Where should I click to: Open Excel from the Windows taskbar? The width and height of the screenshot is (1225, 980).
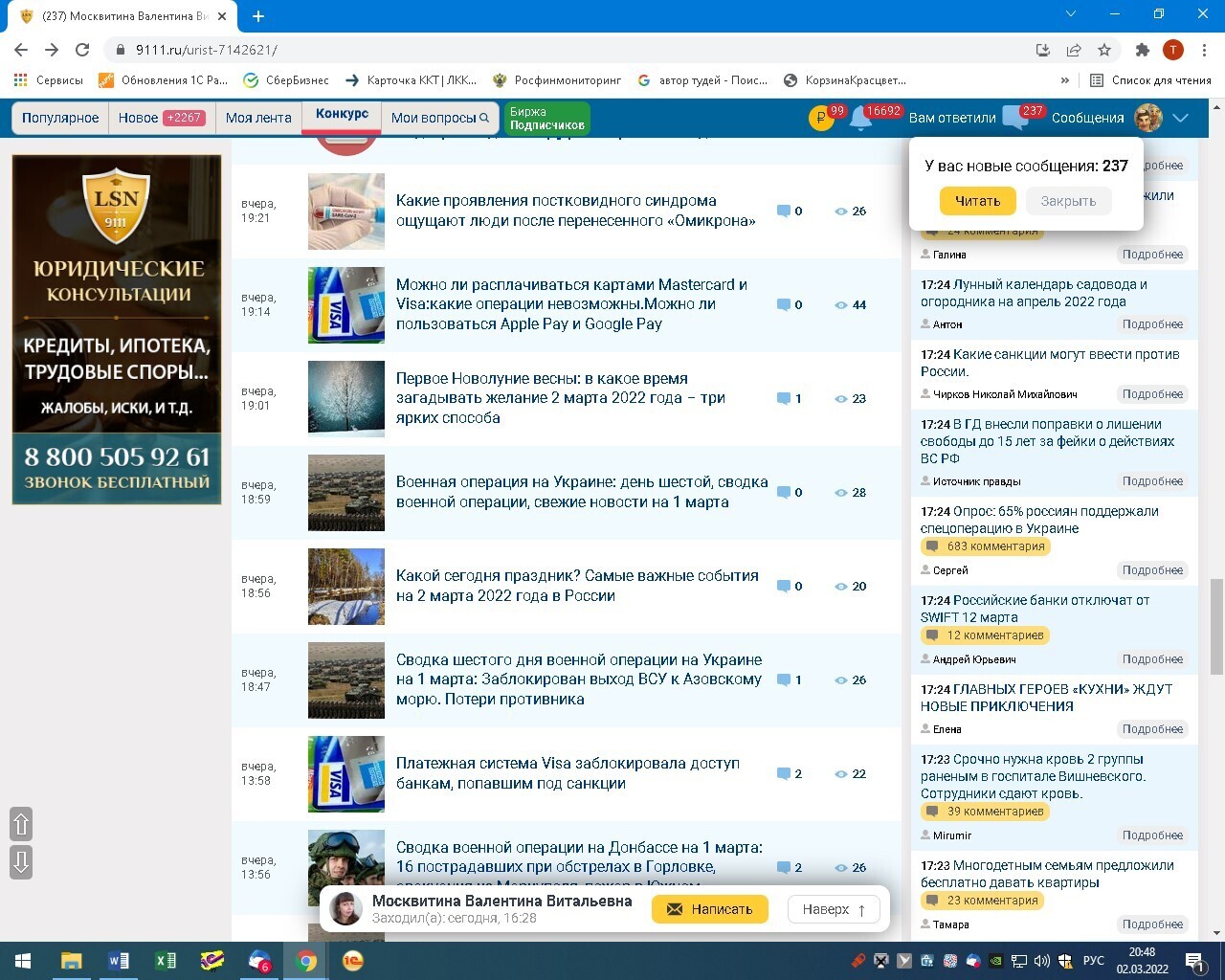(165, 961)
